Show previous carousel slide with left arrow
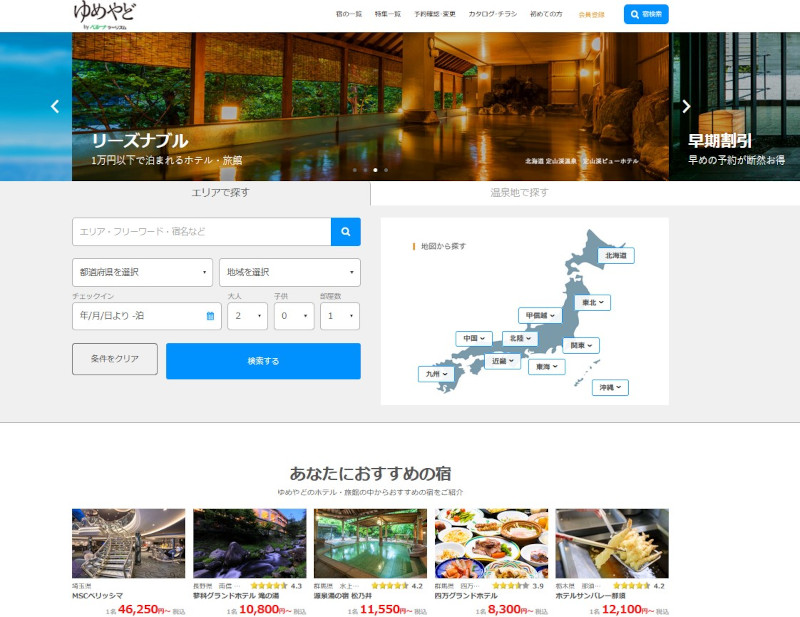The image size is (800, 617). point(55,106)
